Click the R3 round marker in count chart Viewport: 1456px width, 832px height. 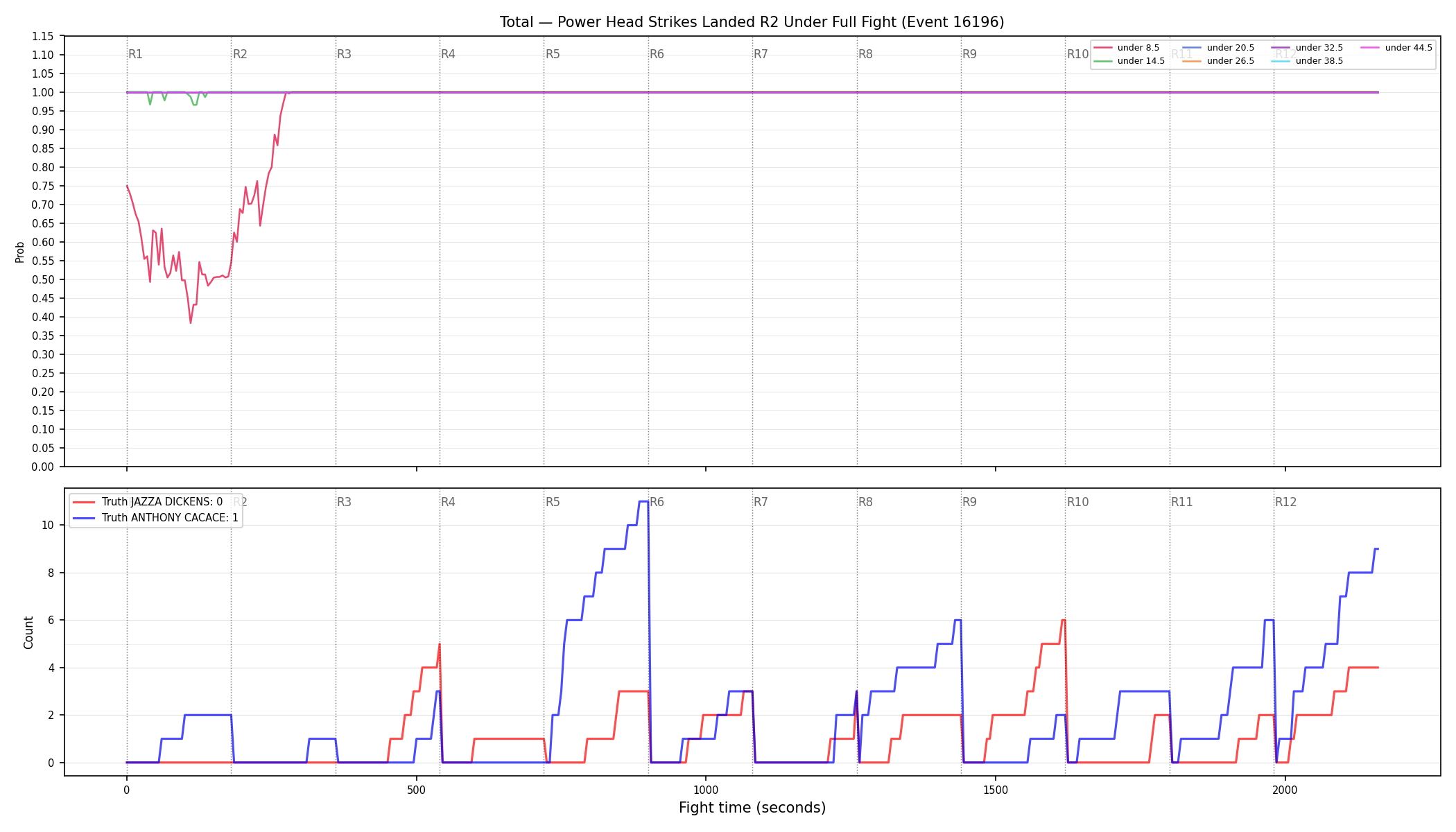pos(344,502)
